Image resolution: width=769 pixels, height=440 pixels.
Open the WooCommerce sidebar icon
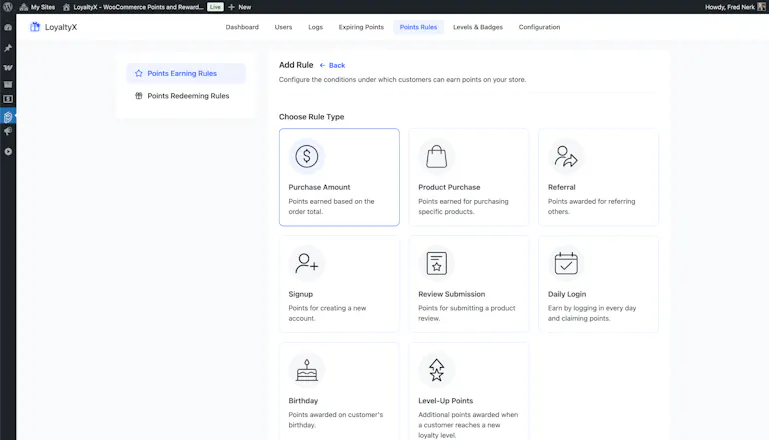8,68
